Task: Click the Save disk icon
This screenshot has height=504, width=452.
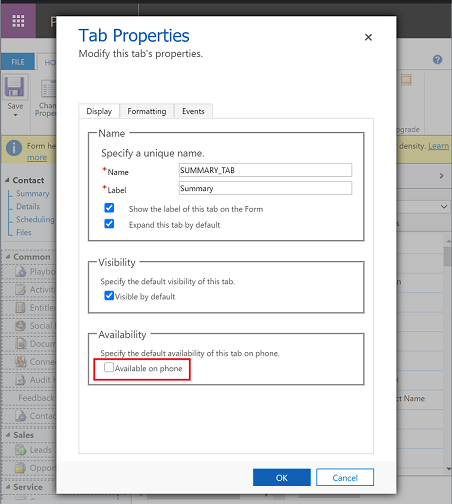Action: 14,87
